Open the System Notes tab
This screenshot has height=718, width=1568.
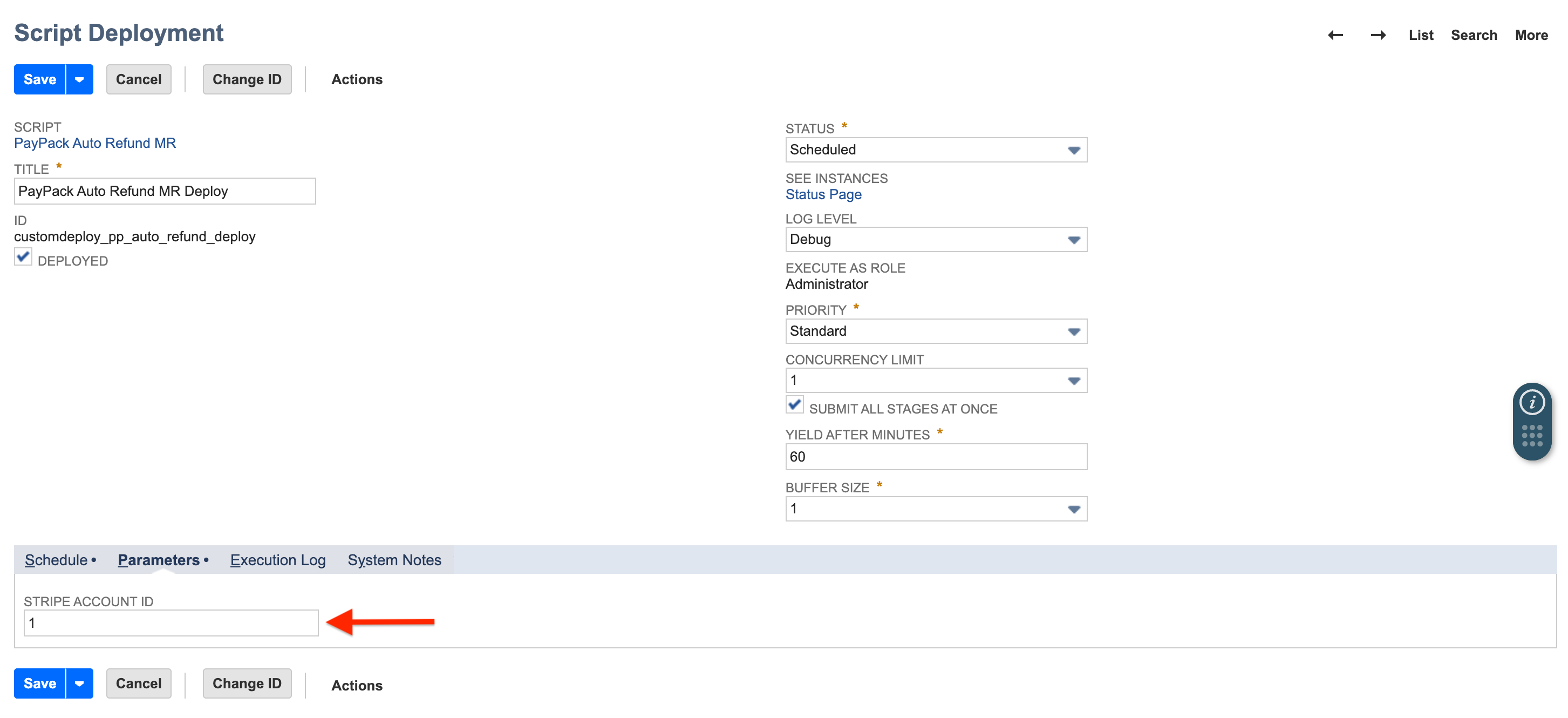pyautogui.click(x=394, y=560)
